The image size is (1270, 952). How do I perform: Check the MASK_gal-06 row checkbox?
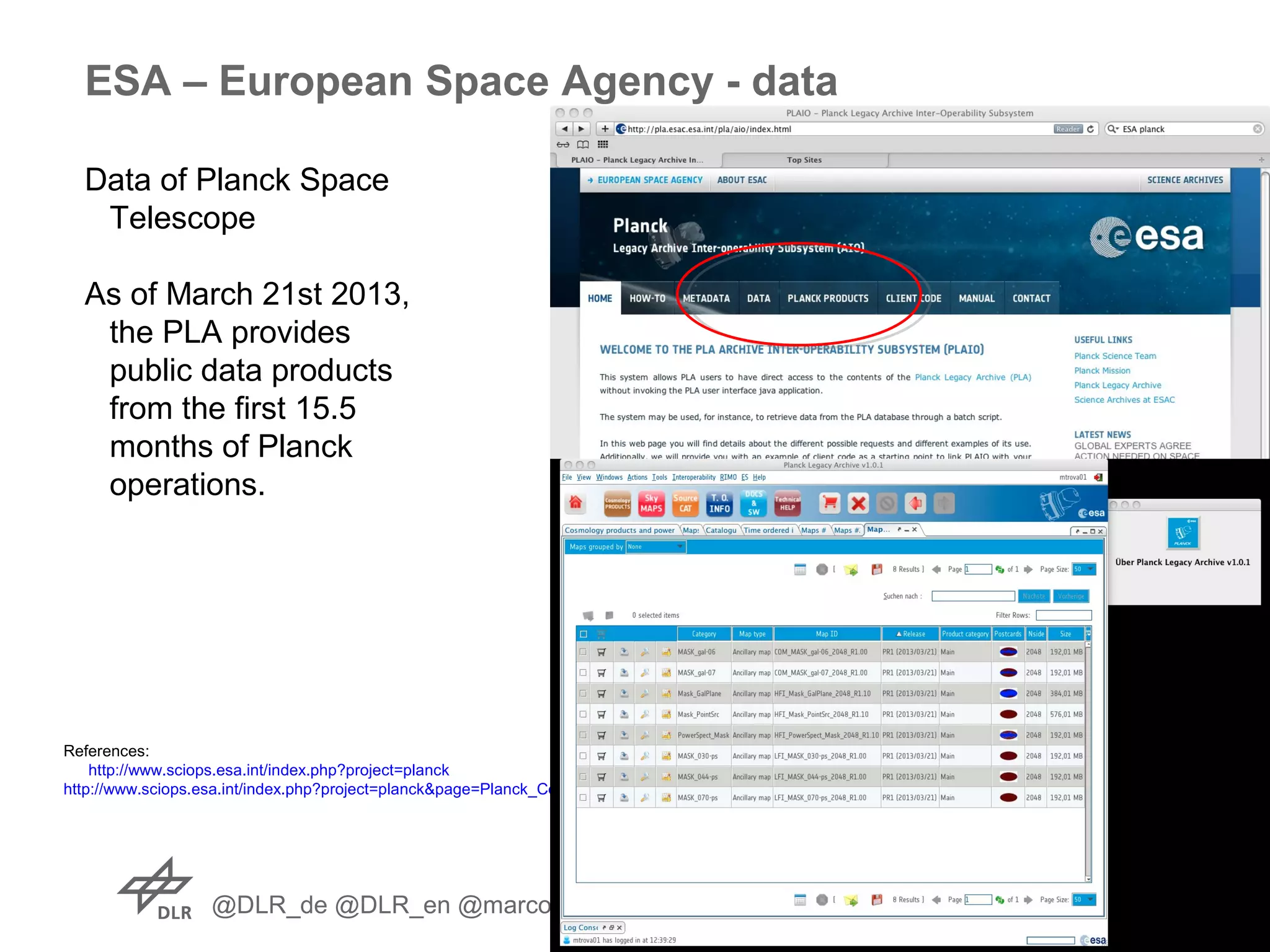(x=583, y=652)
